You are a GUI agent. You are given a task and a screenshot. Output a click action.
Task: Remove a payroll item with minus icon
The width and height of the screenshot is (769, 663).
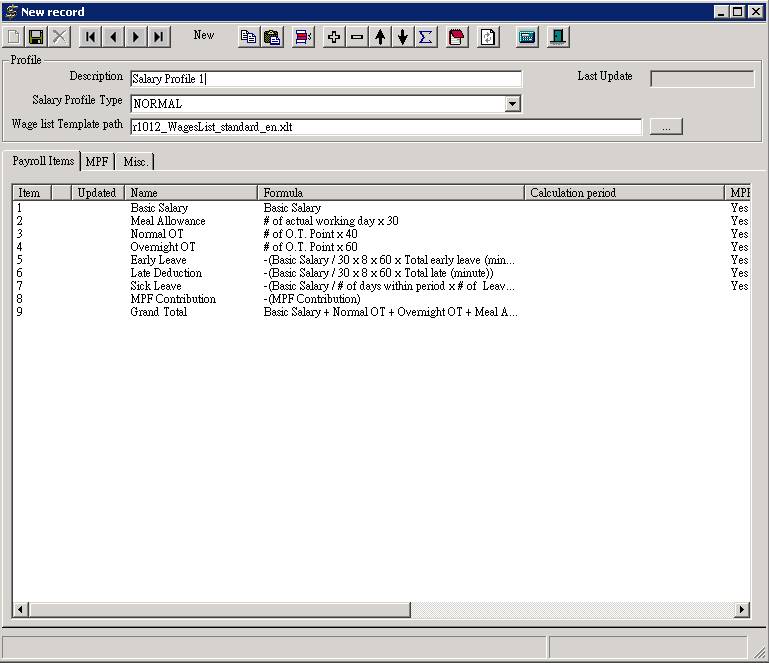coord(357,37)
